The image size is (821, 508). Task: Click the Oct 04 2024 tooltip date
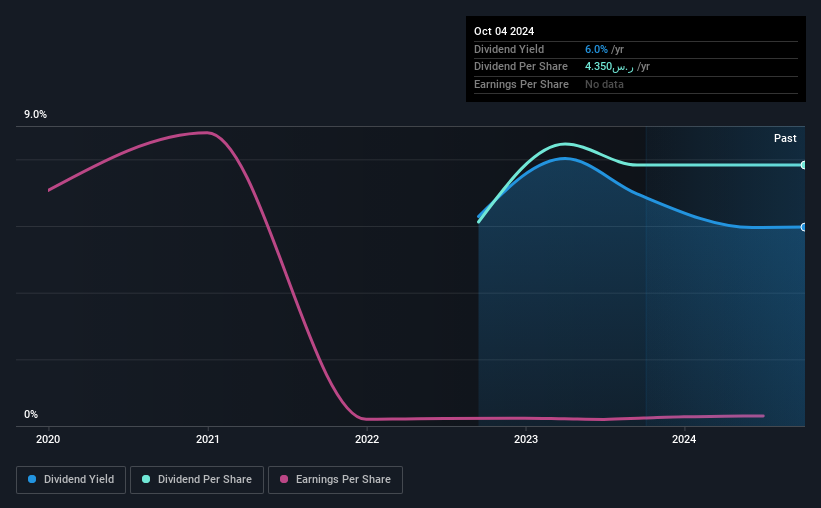[x=504, y=31]
